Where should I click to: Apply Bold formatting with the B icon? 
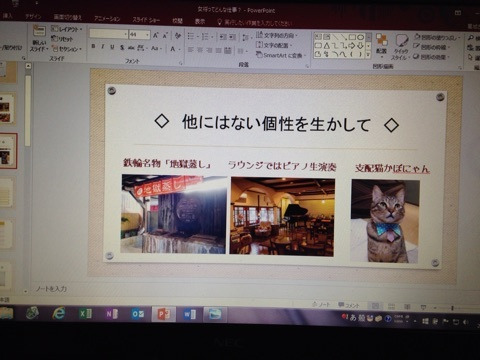[x=93, y=47]
